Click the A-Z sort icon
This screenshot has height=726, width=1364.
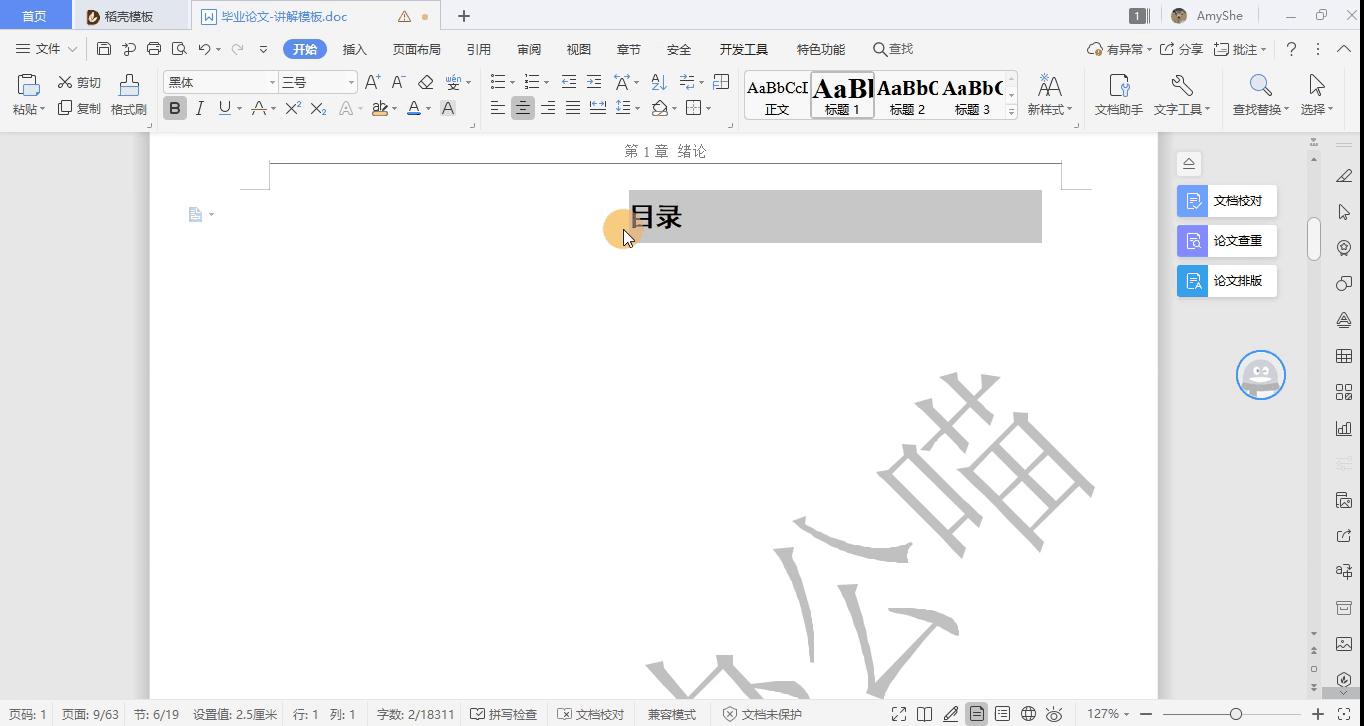click(x=657, y=81)
